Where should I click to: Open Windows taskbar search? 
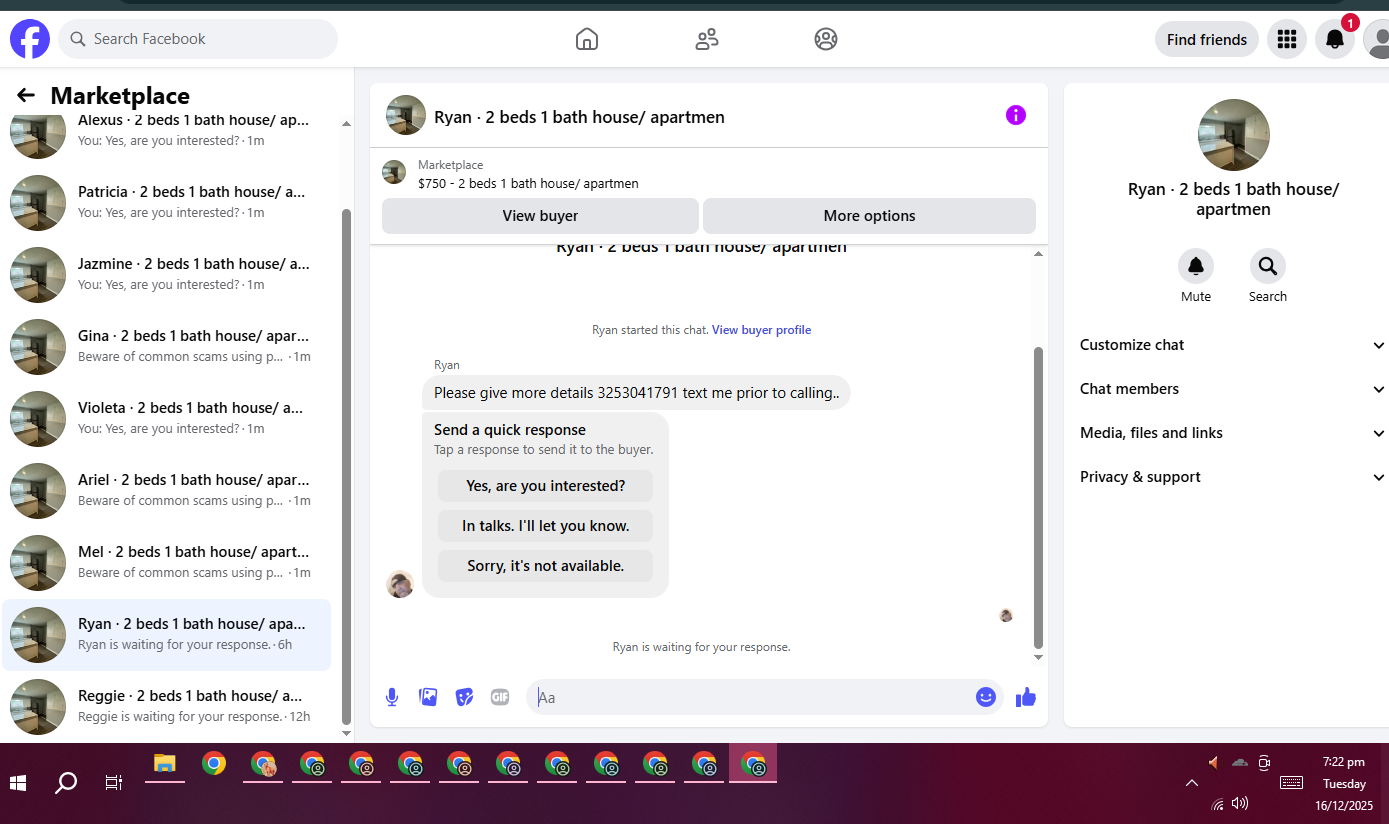[66, 782]
